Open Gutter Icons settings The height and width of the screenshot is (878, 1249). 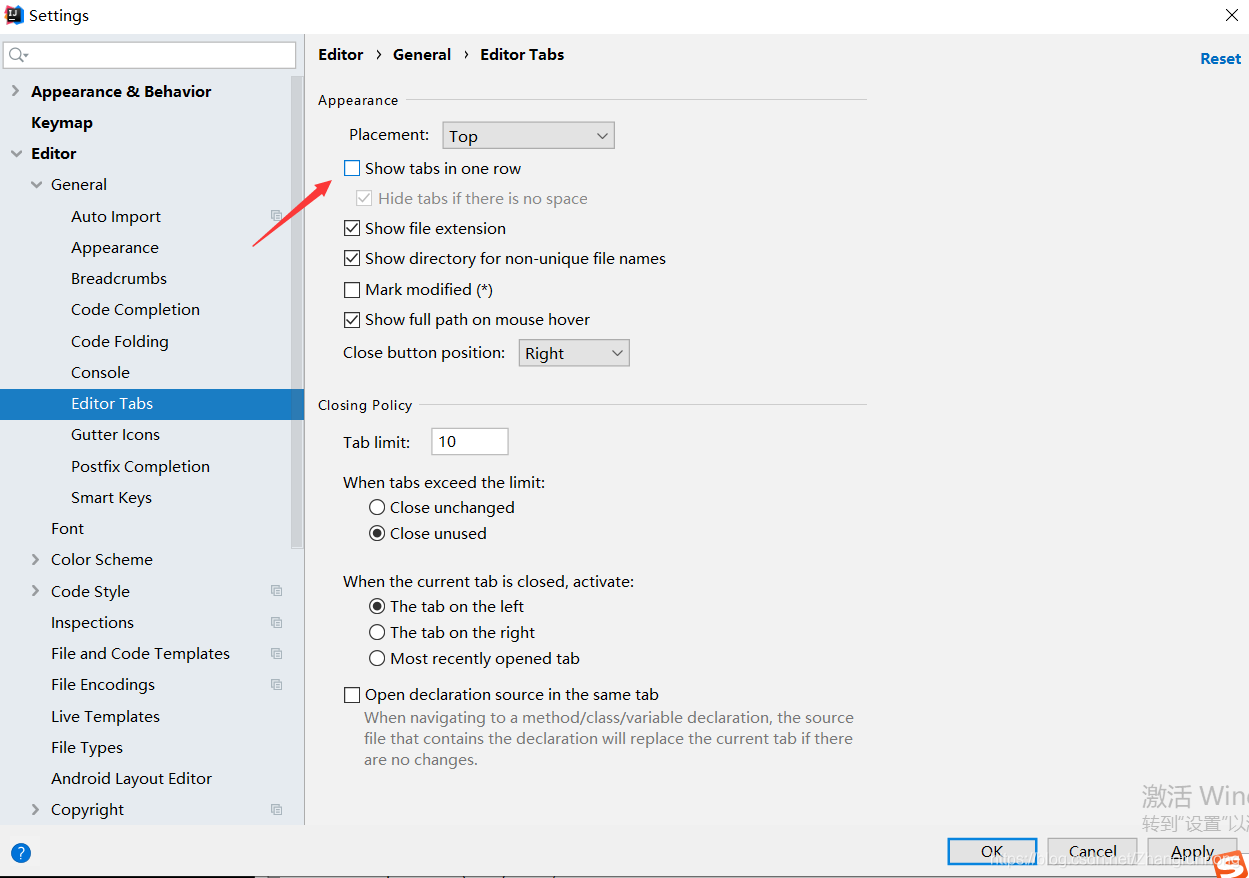[116, 434]
